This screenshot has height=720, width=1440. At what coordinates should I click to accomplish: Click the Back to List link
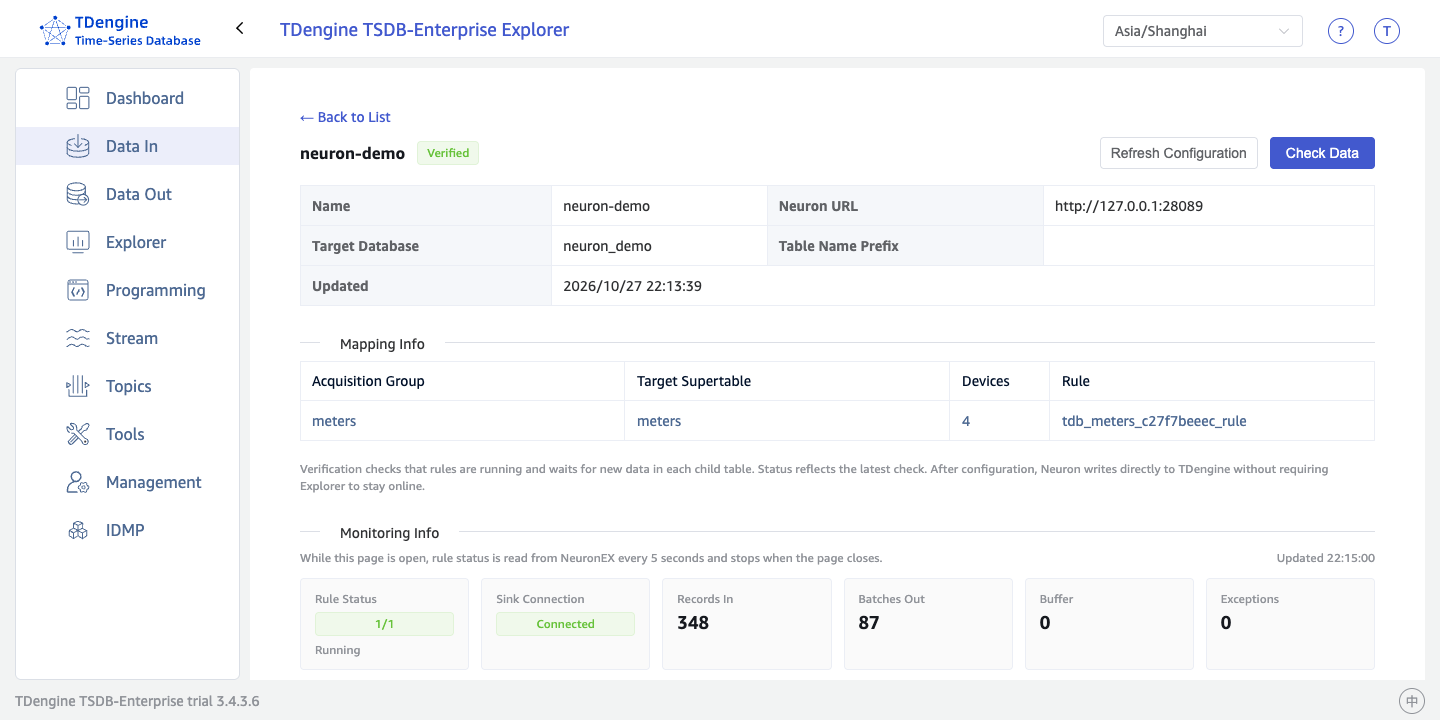point(345,117)
